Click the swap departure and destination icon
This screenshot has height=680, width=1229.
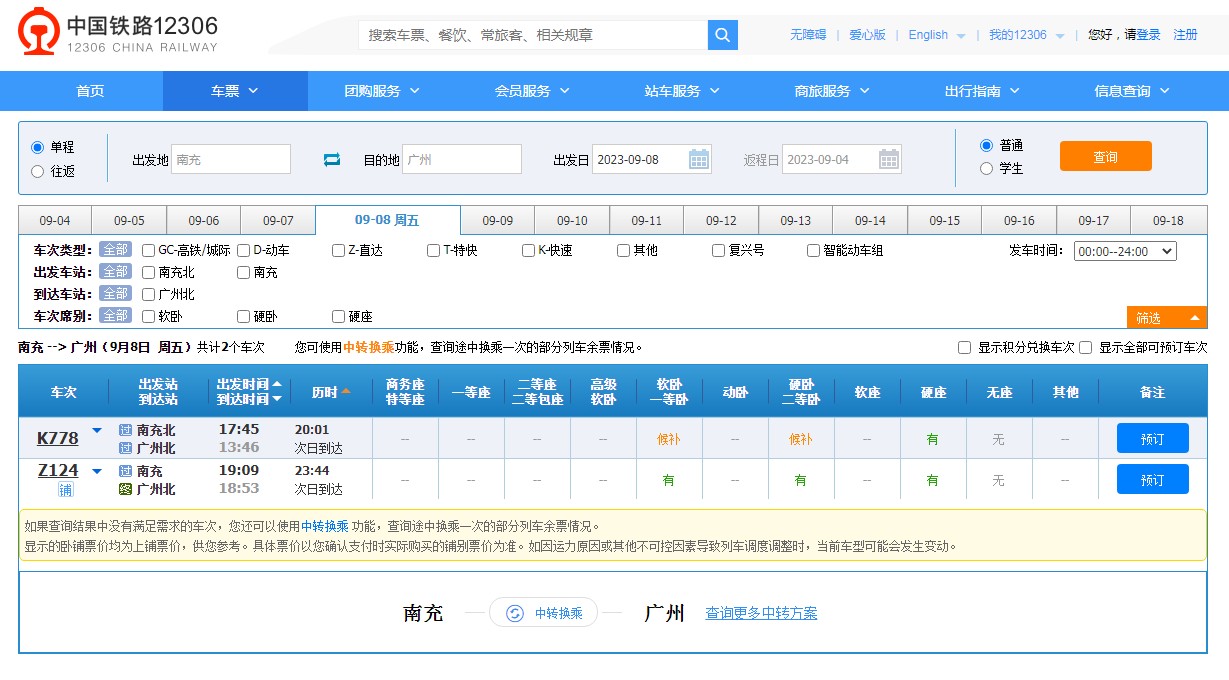(332, 160)
